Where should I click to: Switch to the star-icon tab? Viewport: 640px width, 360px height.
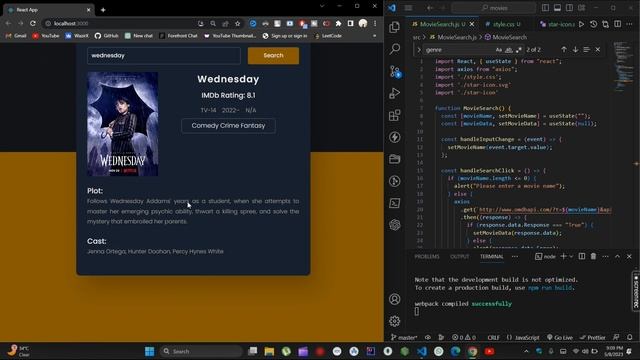click(x=557, y=24)
